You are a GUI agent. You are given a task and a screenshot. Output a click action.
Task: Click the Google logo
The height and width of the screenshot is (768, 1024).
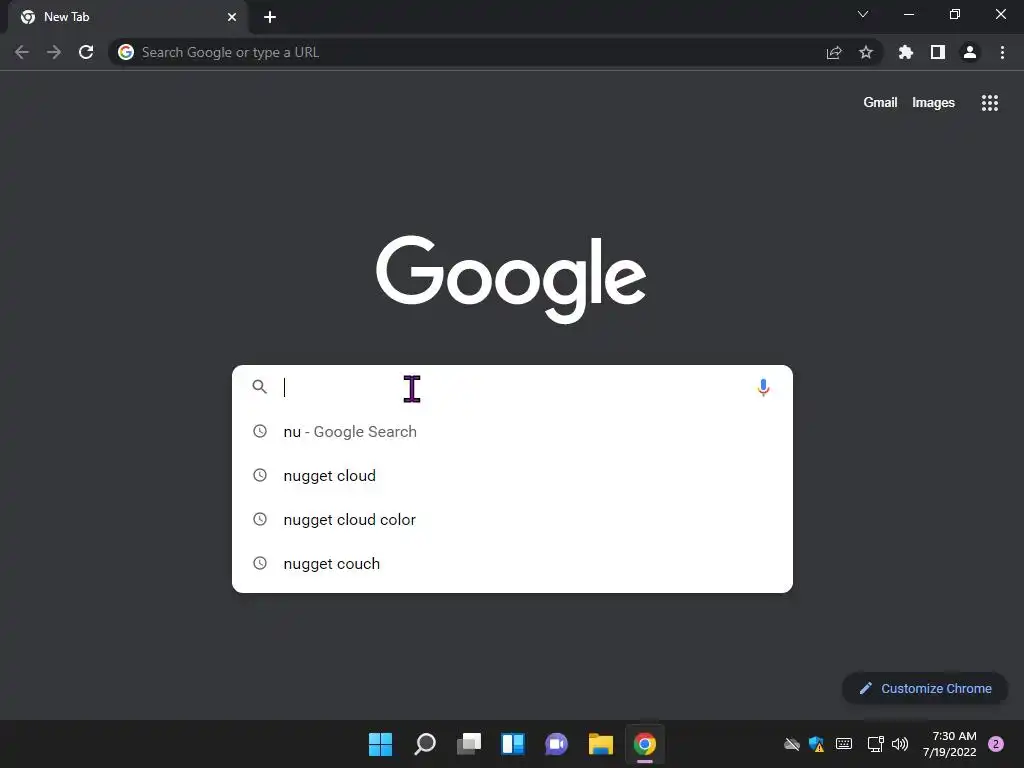(511, 280)
